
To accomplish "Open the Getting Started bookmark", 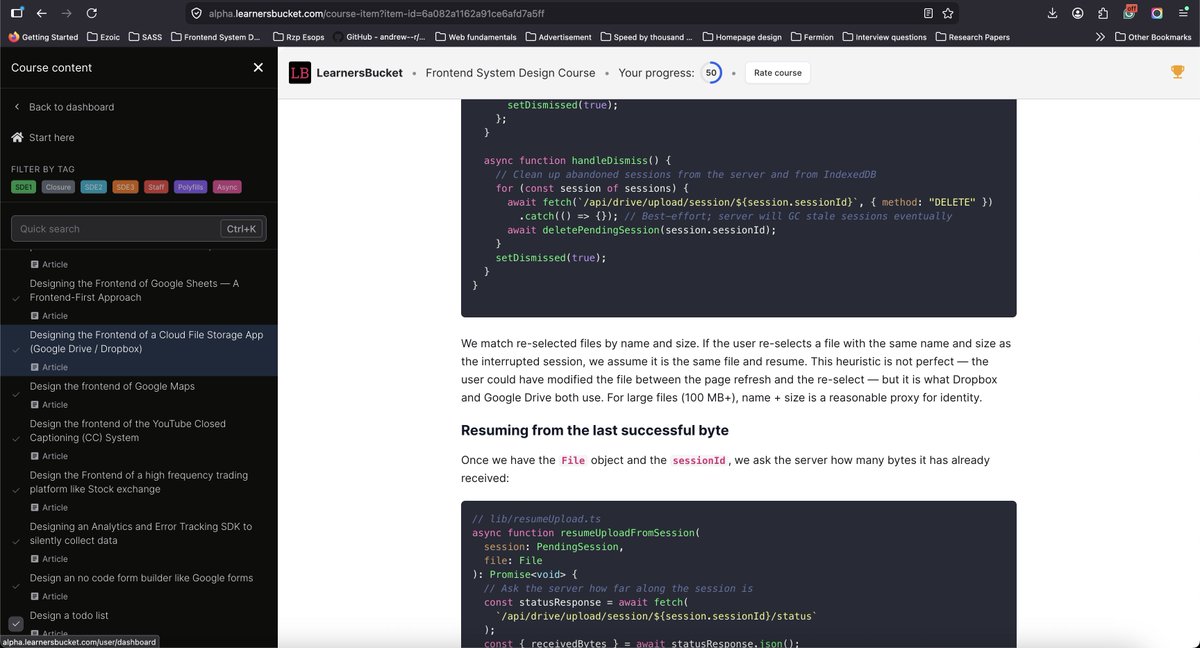I will tap(43, 37).
